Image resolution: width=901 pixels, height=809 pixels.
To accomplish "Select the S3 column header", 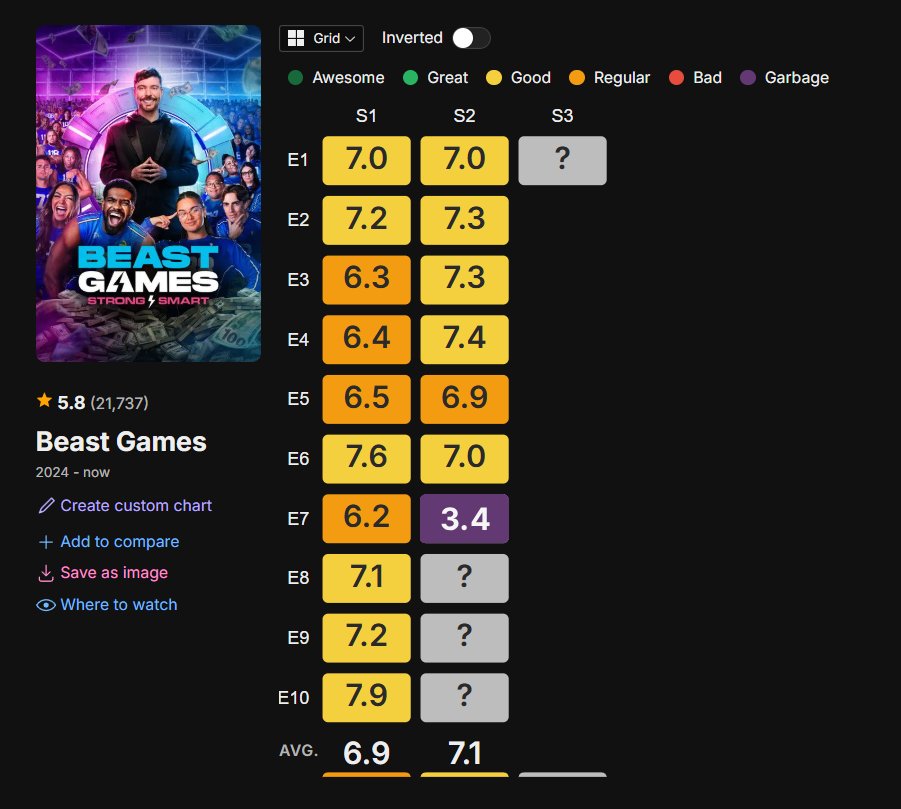I will 562,115.
